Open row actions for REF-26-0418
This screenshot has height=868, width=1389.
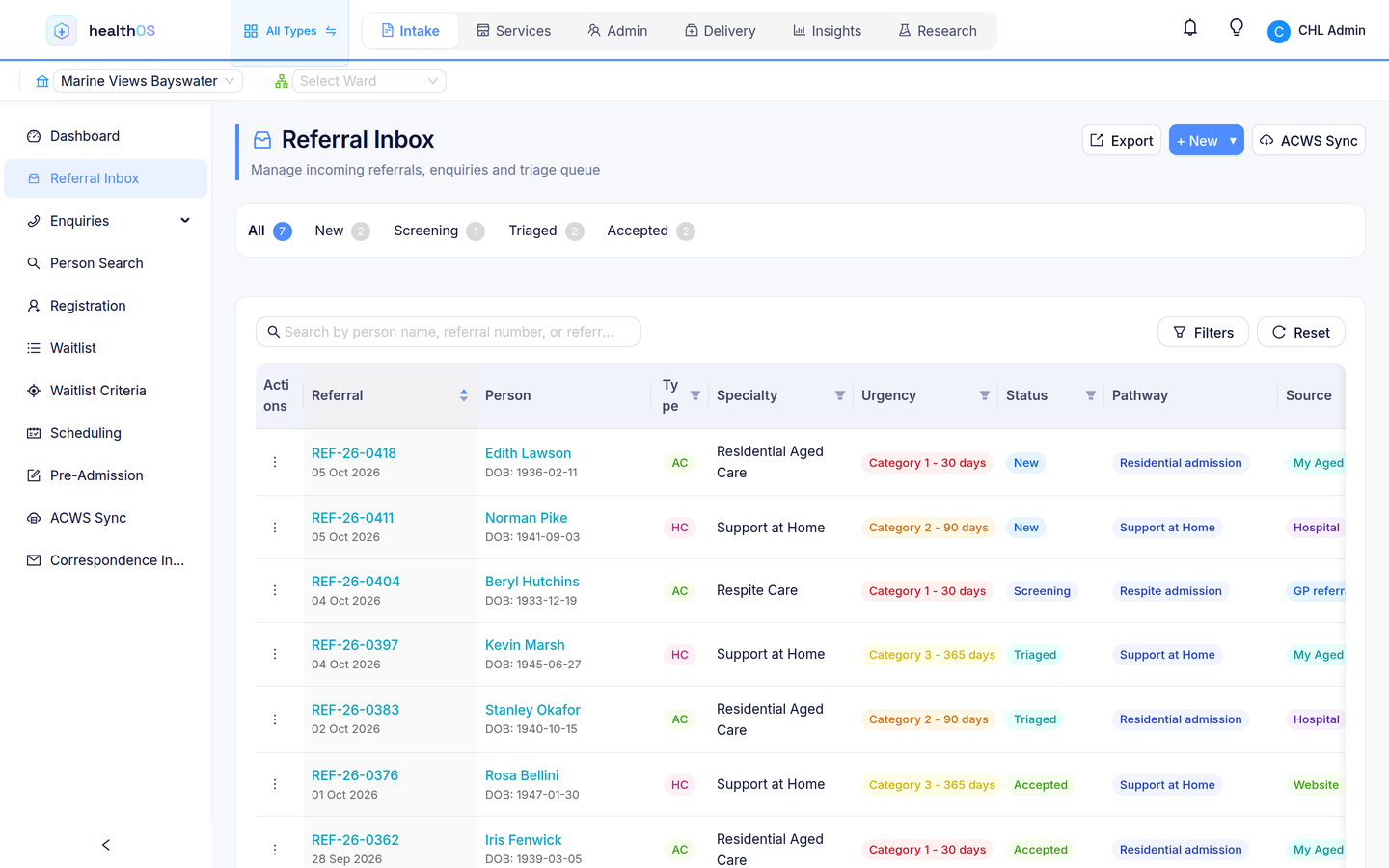tap(275, 462)
